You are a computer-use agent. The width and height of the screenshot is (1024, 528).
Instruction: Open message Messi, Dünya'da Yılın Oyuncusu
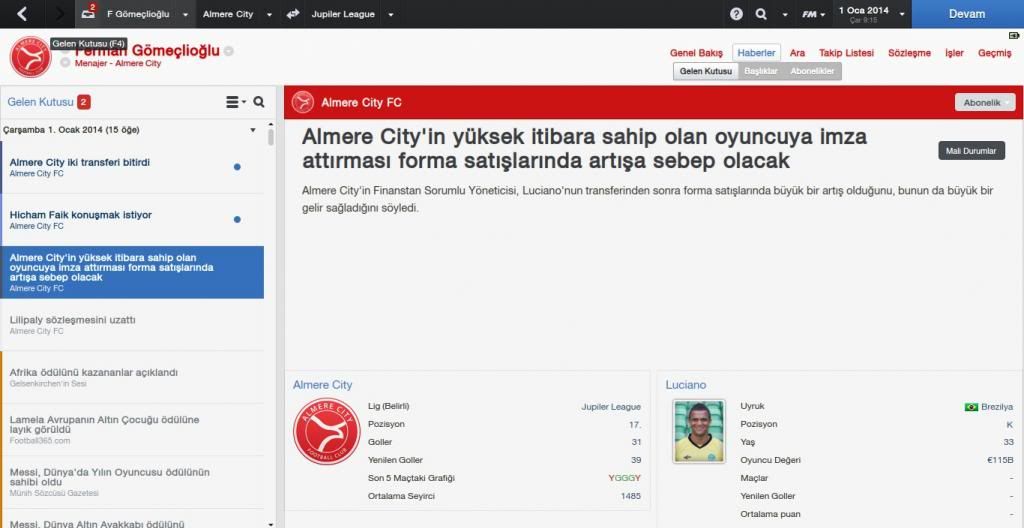(132, 482)
